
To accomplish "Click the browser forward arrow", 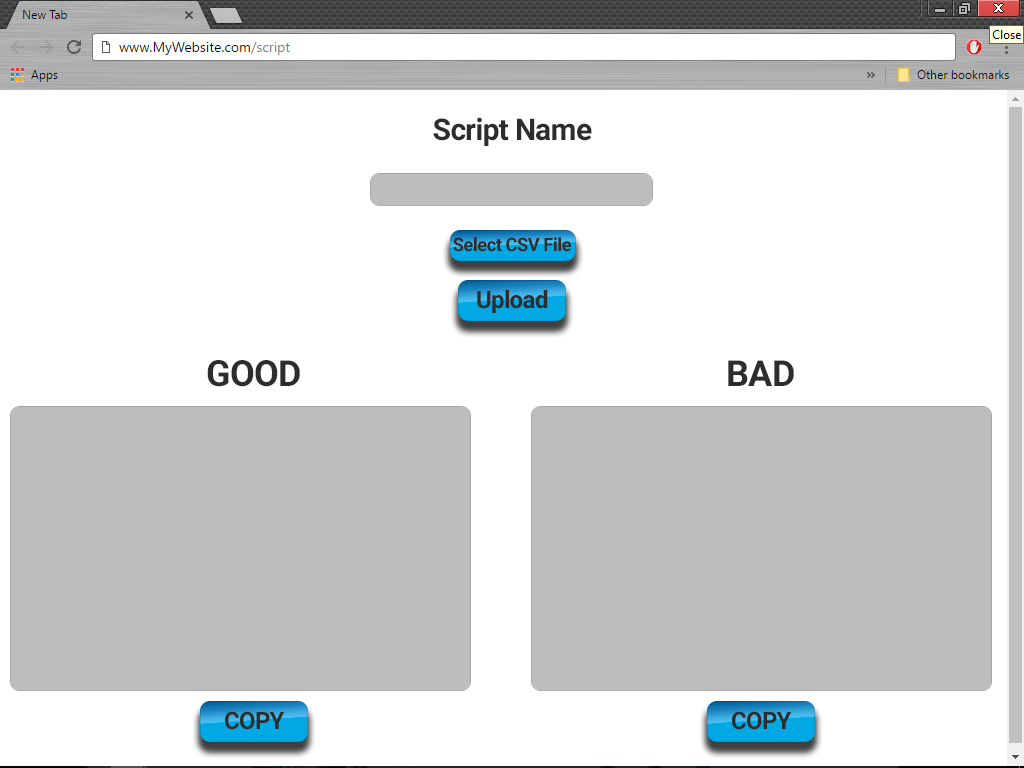I will pyautogui.click(x=45, y=47).
